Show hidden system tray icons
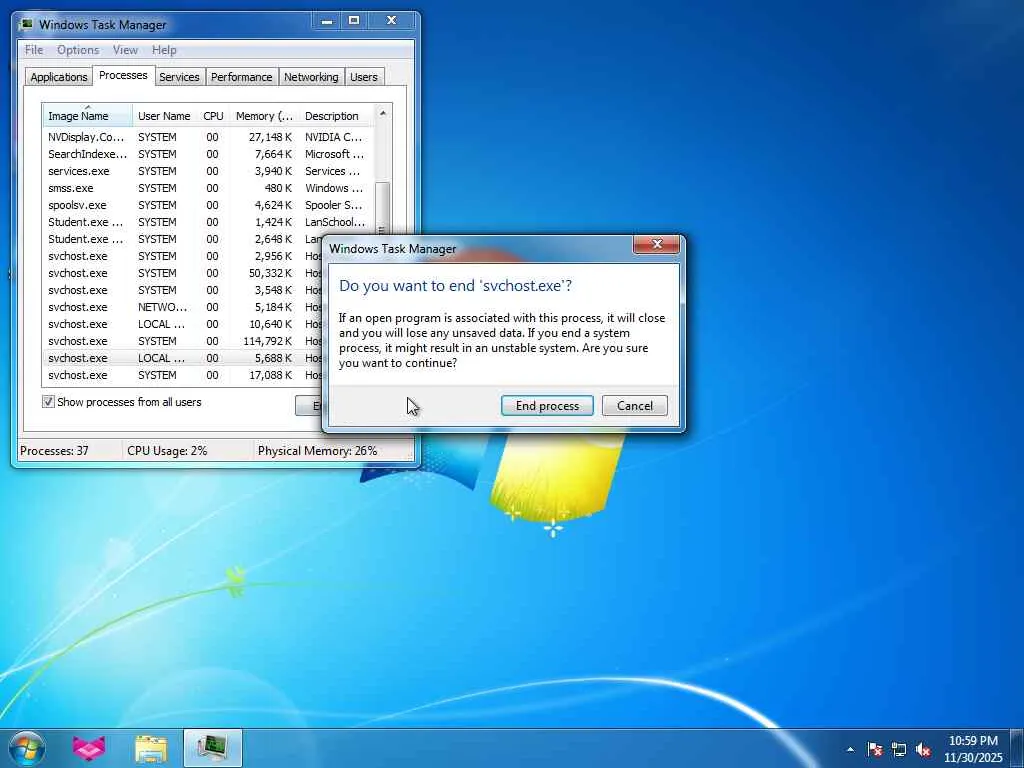This screenshot has height=768, width=1024. click(x=850, y=749)
